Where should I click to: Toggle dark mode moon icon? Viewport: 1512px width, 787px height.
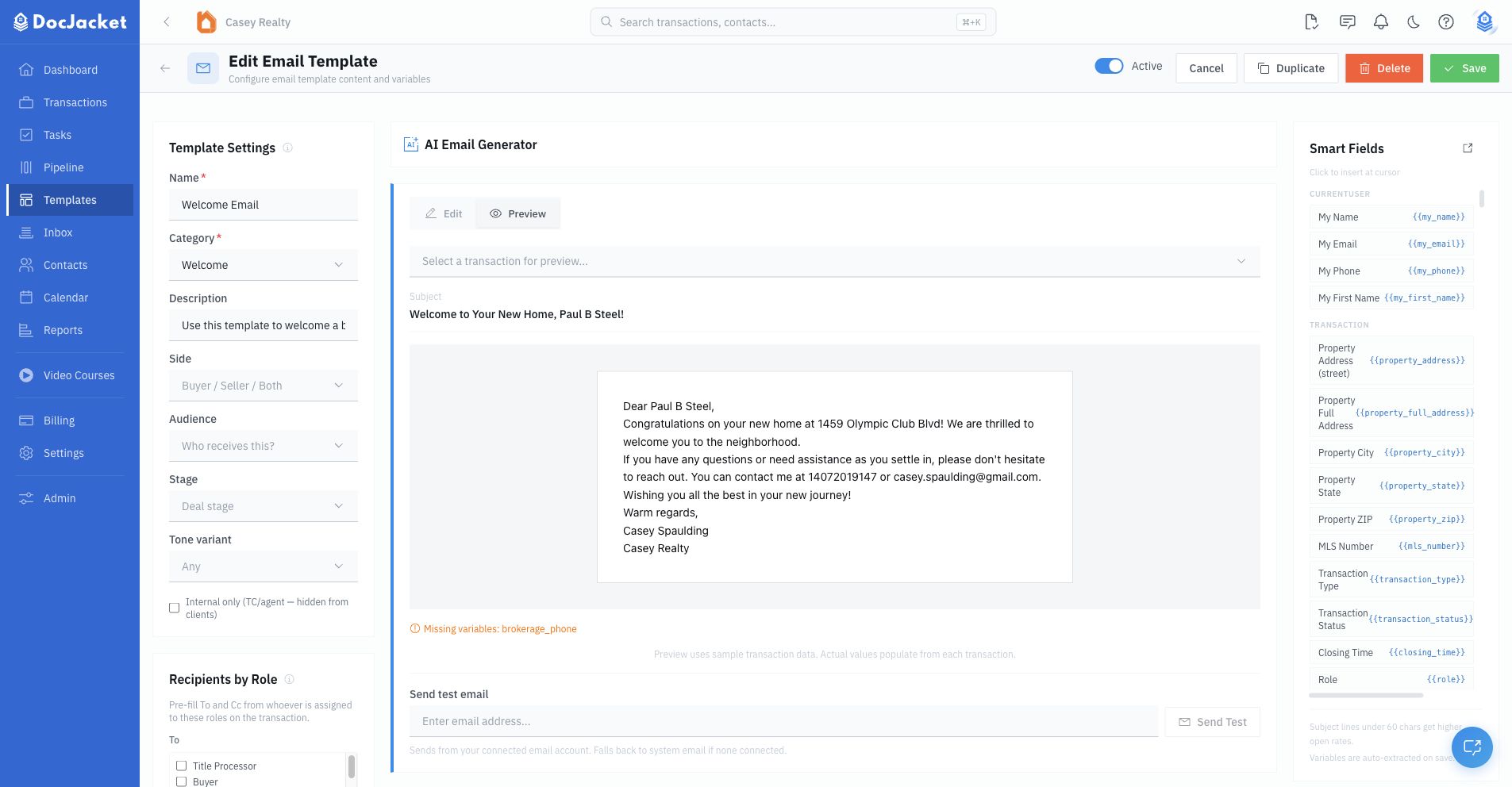[1414, 22]
